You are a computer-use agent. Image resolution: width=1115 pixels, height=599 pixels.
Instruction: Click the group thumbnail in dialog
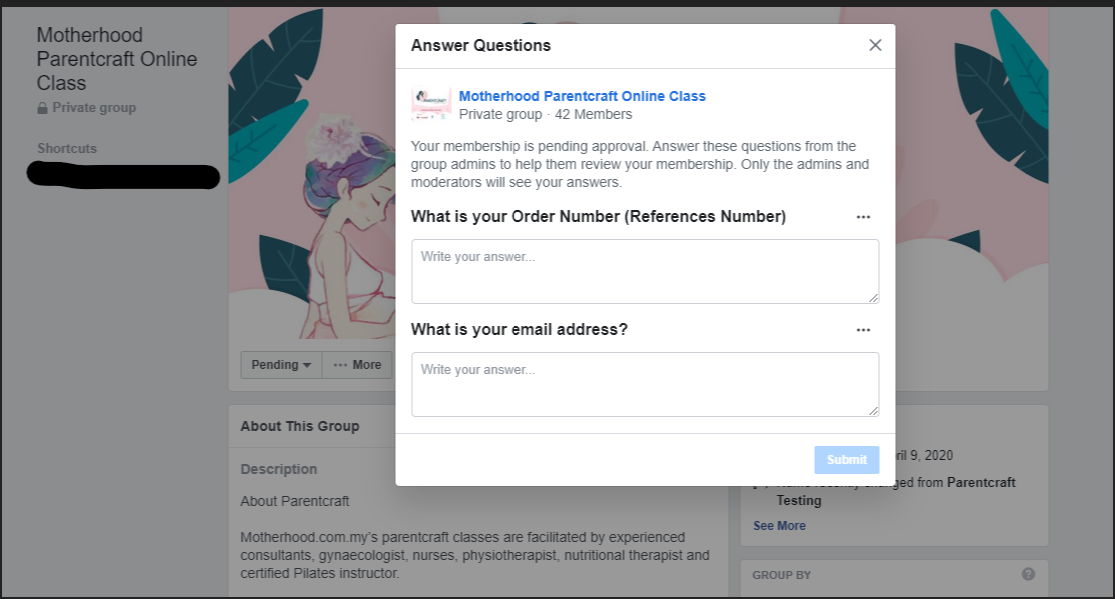tap(431, 104)
